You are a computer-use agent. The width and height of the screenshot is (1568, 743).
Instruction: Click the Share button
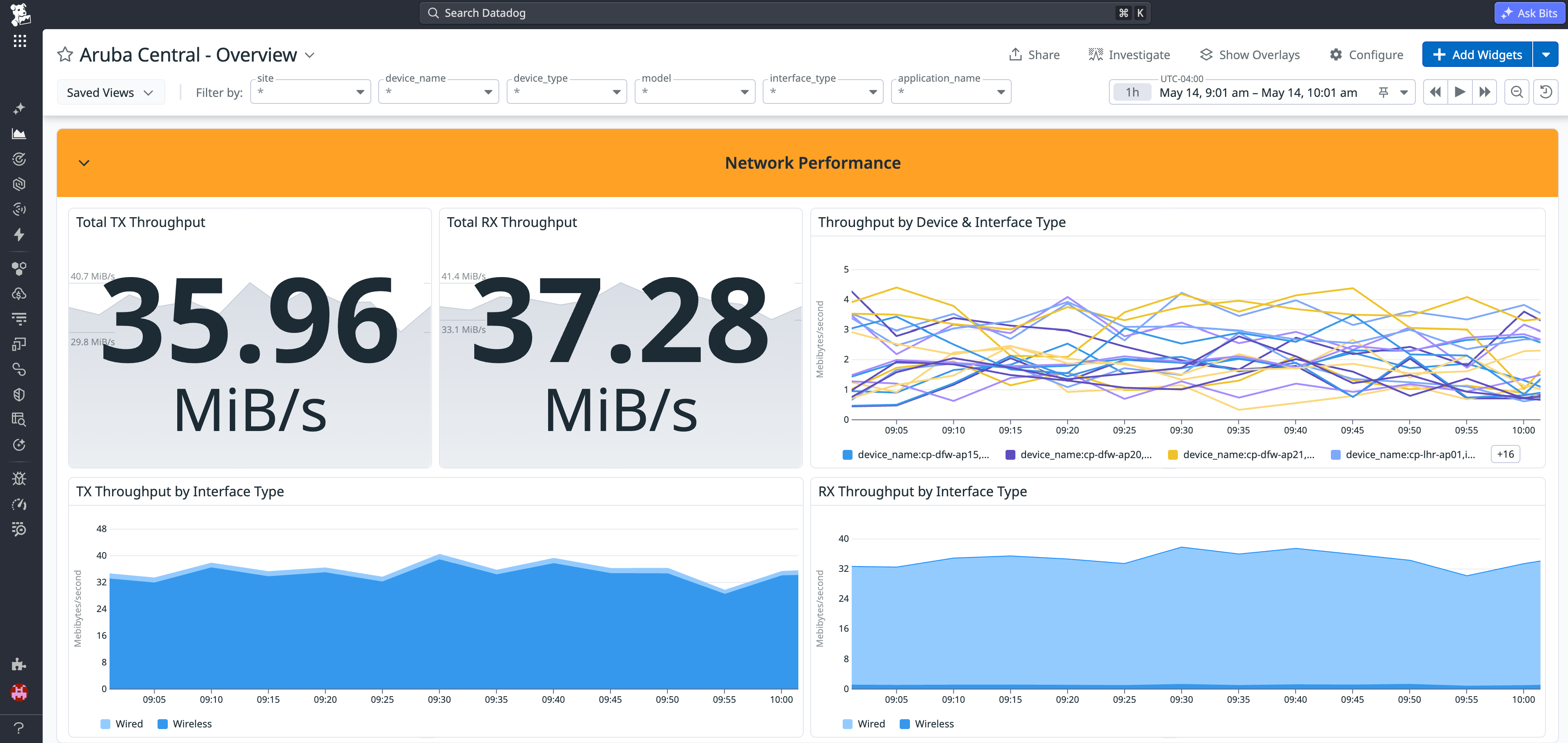pos(1034,55)
